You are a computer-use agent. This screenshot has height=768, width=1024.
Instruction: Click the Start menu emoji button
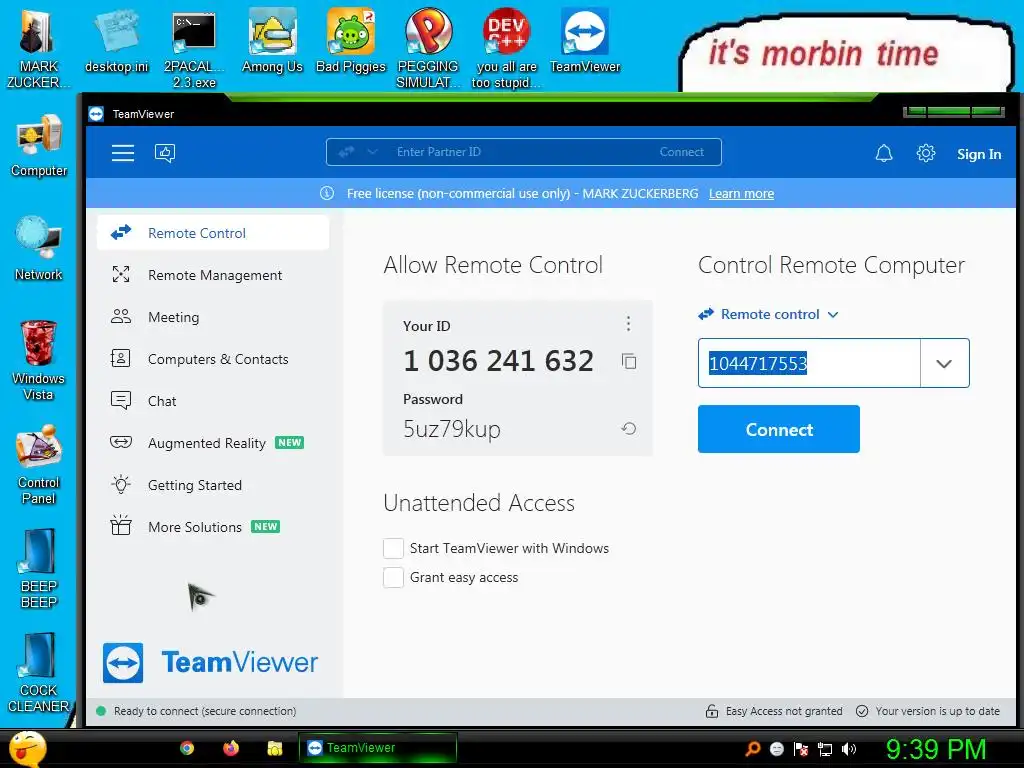(27, 748)
